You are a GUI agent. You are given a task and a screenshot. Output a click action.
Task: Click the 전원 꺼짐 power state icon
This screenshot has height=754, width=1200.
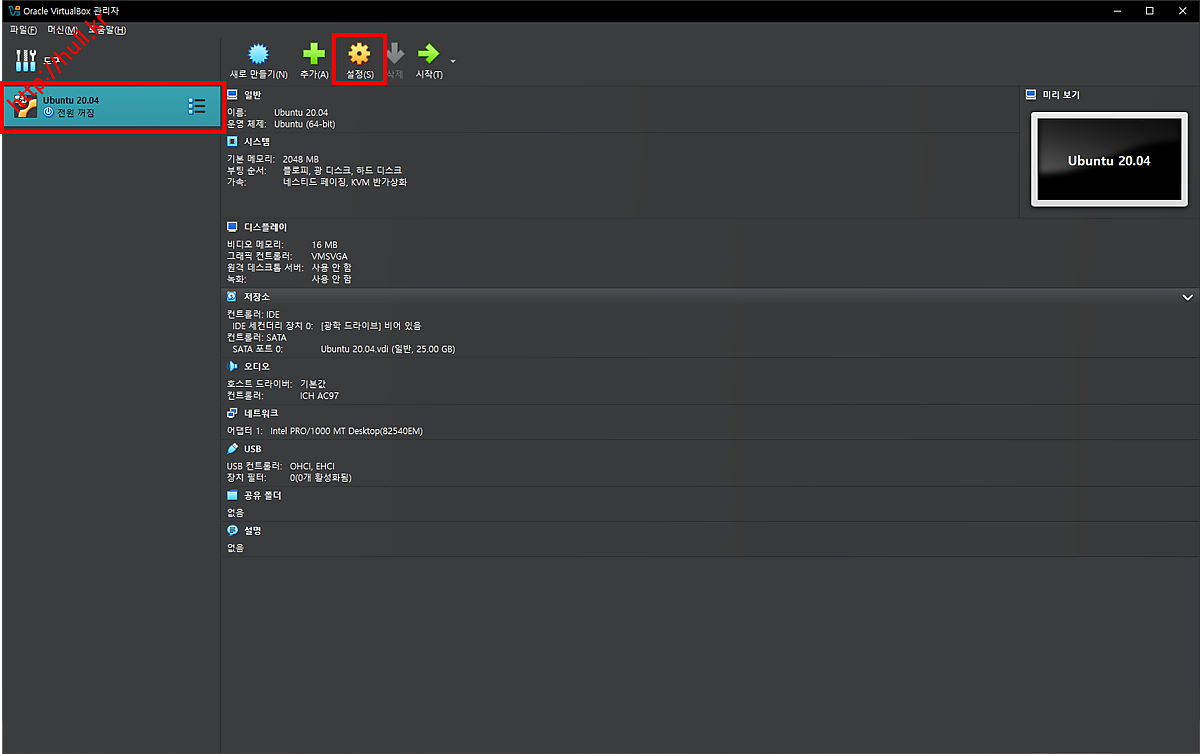click(48, 113)
